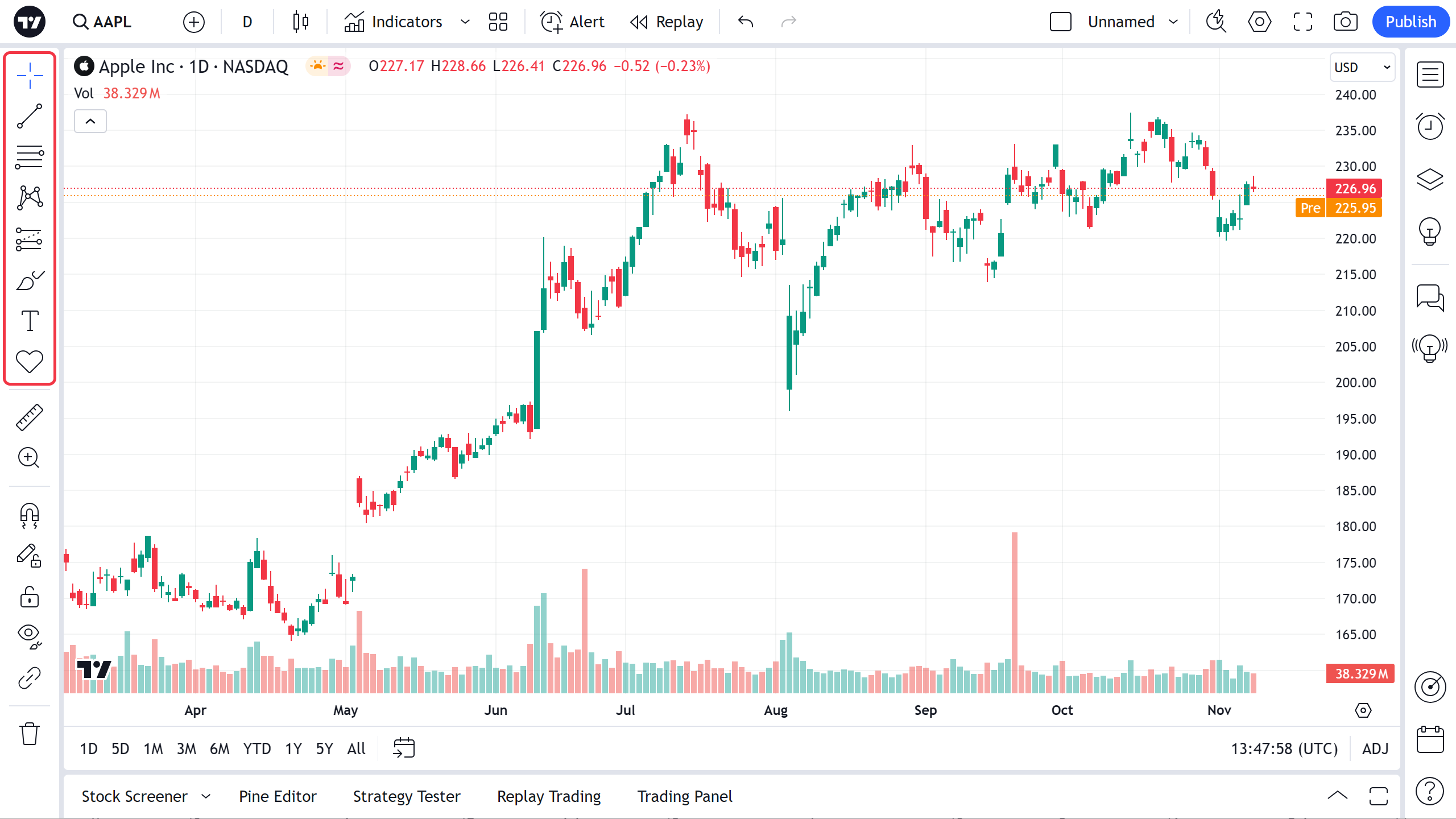The width and height of the screenshot is (1456, 819).
Task: Select the trend line drawing tool
Action: pyautogui.click(x=29, y=116)
